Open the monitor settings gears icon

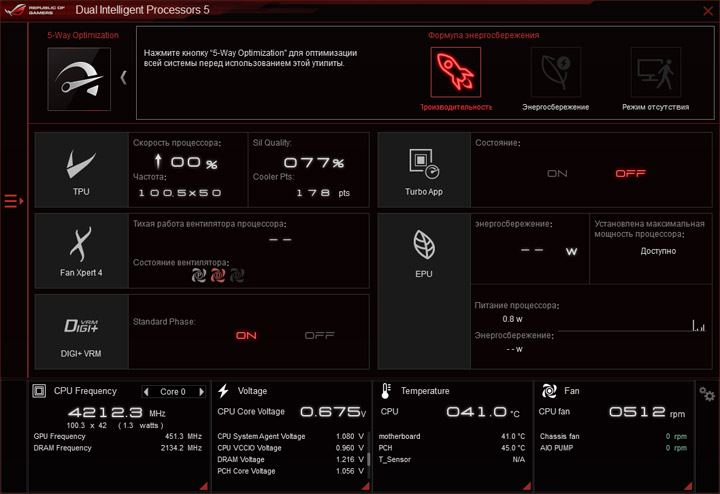click(707, 394)
